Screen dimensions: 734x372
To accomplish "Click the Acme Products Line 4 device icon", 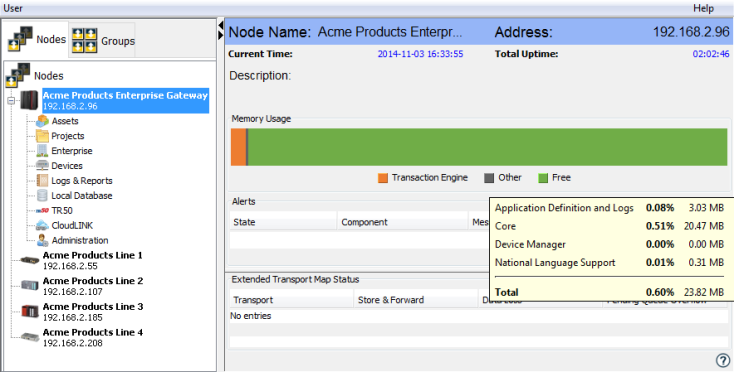I will pyautogui.click(x=30, y=337).
